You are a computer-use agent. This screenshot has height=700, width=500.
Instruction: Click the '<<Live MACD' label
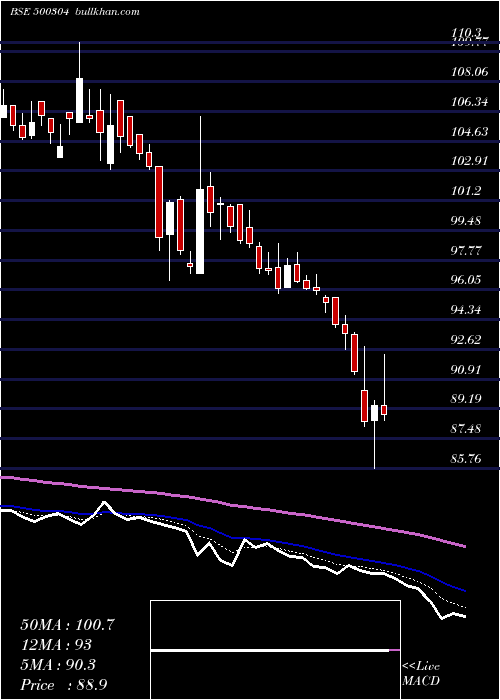[x=421, y=674]
